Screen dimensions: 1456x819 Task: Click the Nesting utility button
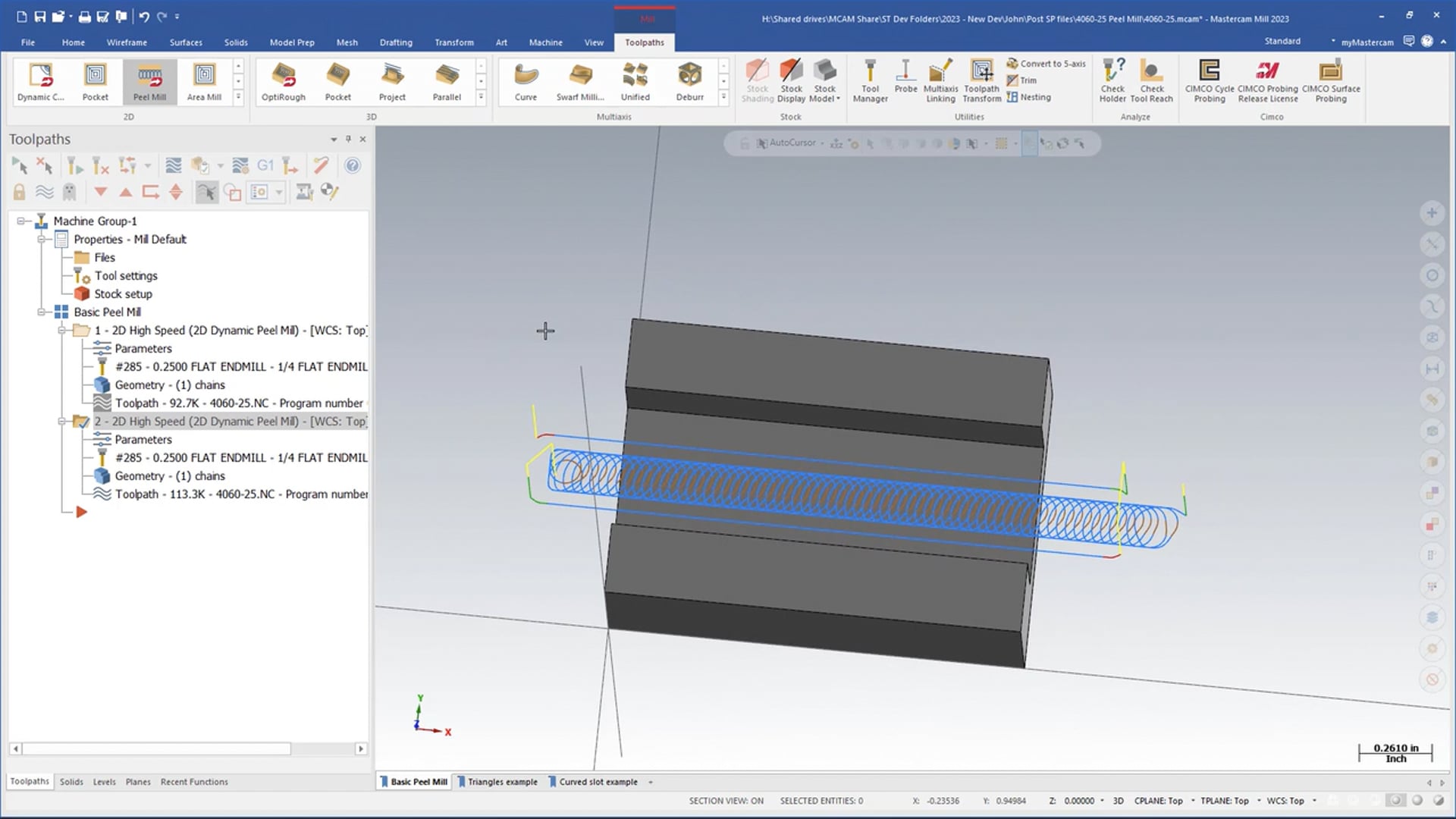tap(1028, 97)
